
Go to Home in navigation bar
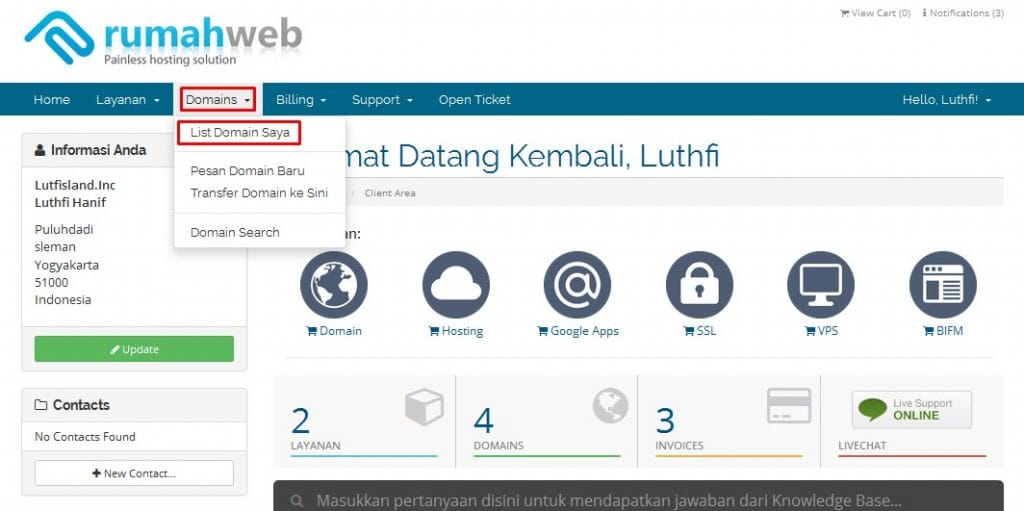52,100
